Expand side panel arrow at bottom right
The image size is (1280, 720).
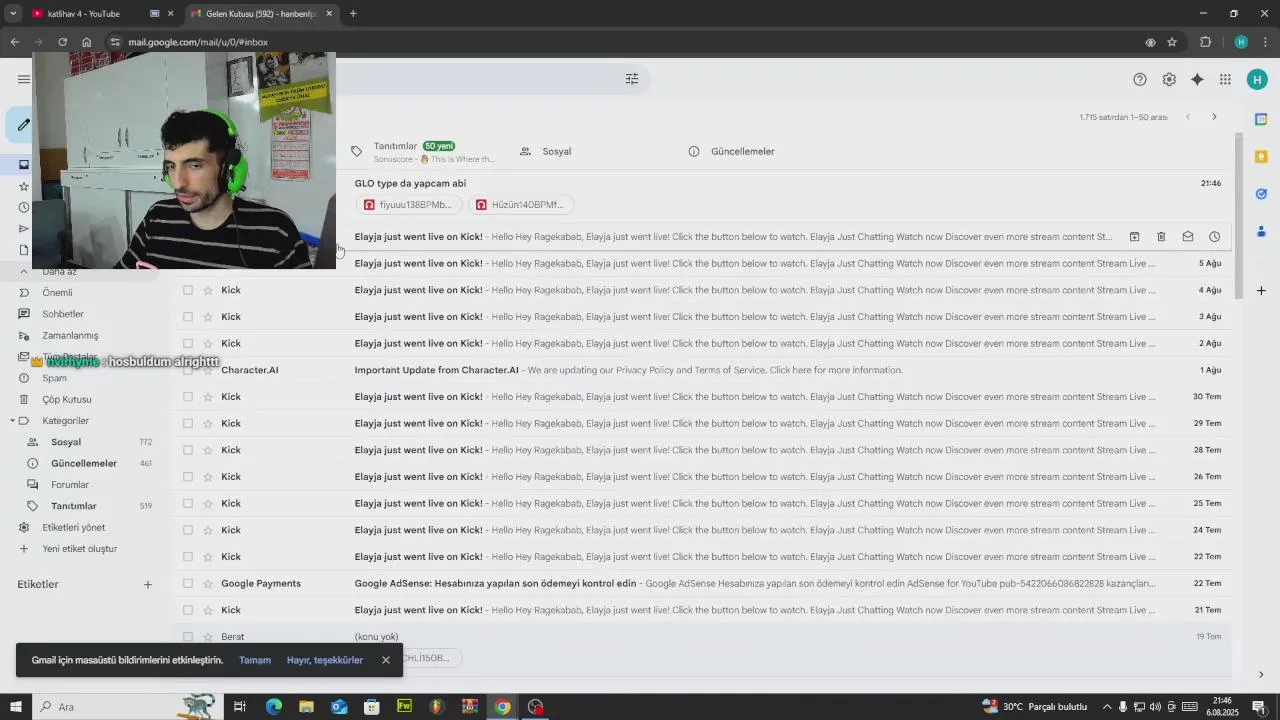point(1261,675)
